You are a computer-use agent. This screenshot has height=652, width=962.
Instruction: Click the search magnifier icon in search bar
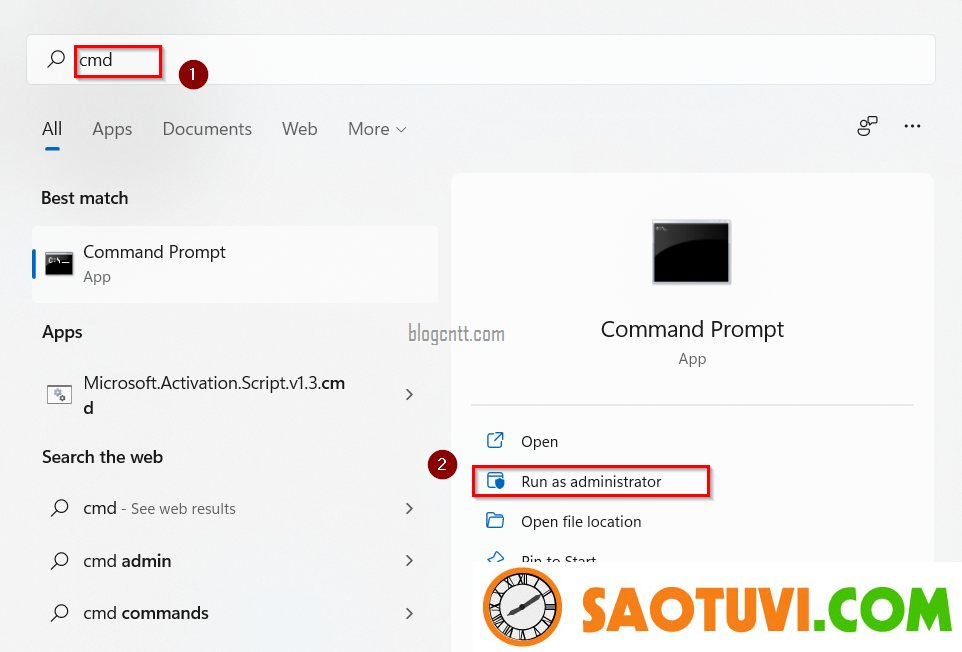[x=56, y=59]
